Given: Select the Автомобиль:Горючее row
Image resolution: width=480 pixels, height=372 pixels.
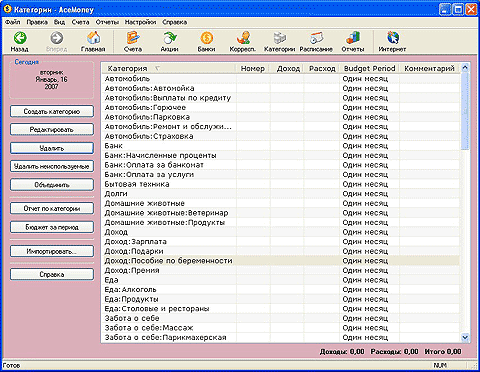Looking at the screenshot, I should (x=281, y=108).
